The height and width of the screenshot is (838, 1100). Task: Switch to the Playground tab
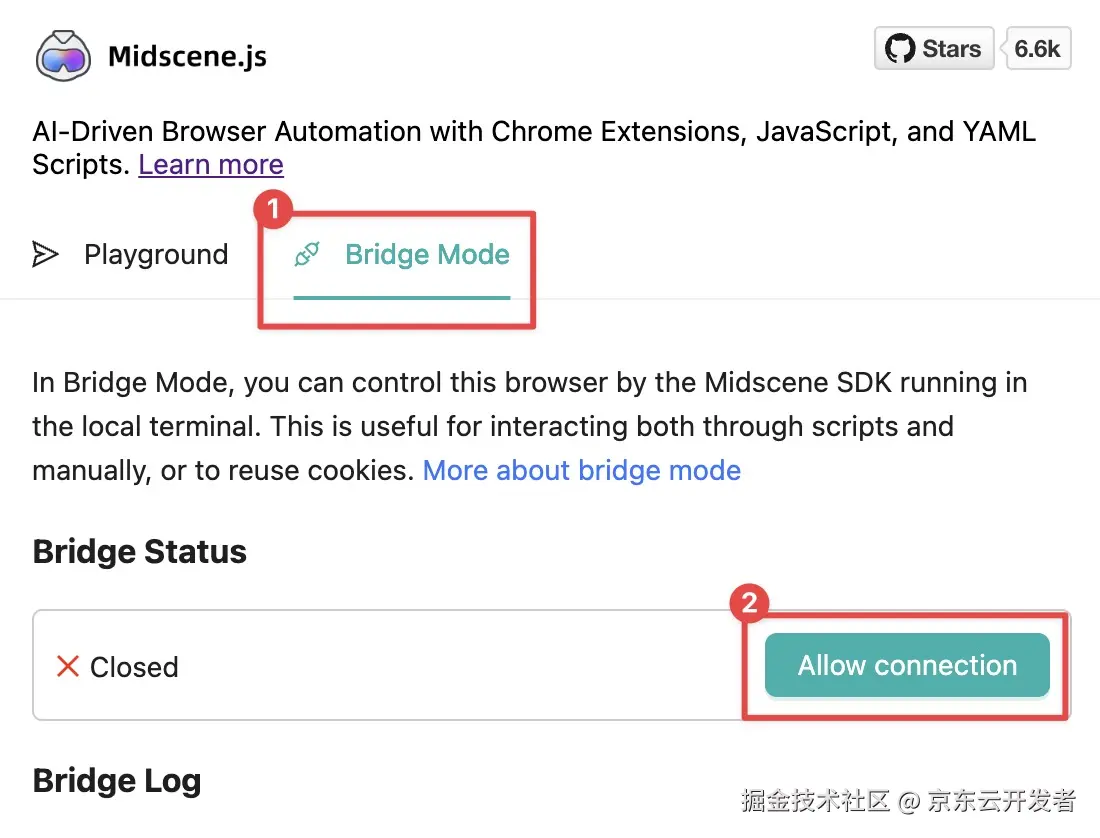(130, 255)
